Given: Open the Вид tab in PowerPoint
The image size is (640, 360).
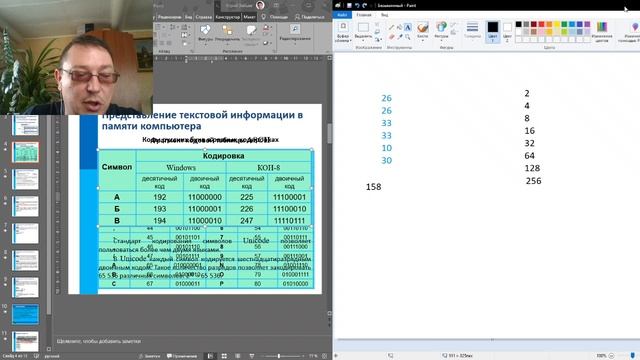Looking at the screenshot, I should 188,17.
